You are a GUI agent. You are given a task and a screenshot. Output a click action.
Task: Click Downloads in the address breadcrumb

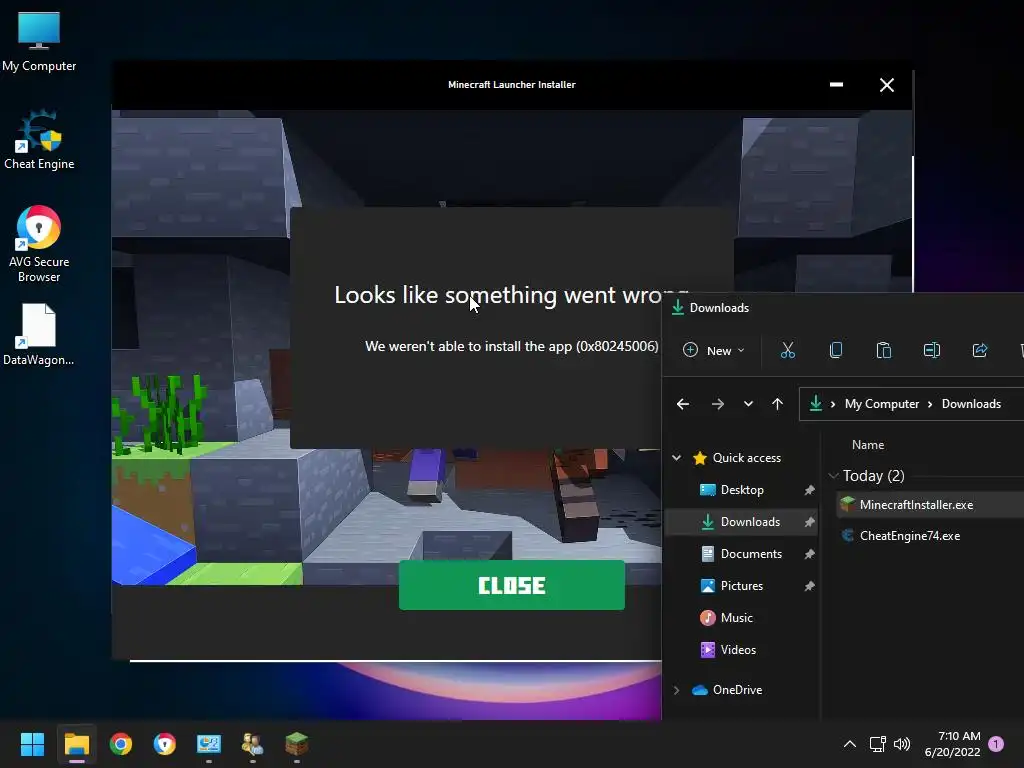coord(971,404)
